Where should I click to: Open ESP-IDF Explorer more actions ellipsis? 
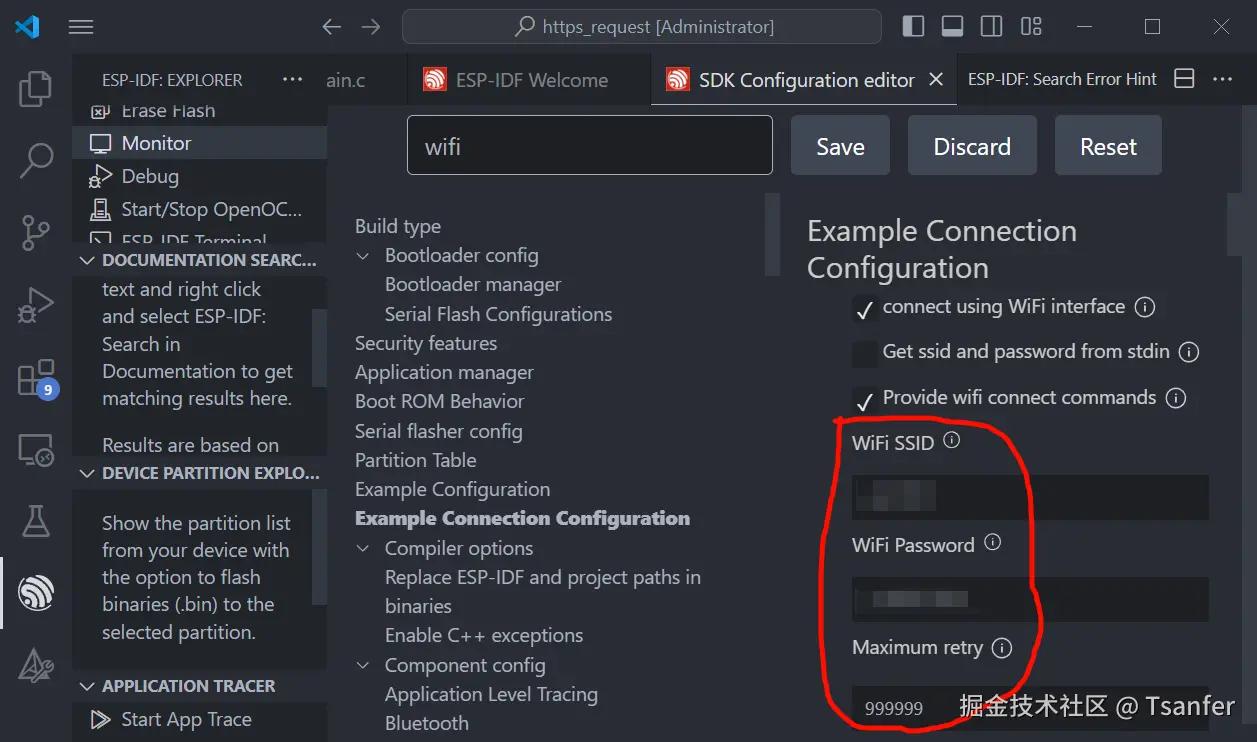[292, 79]
